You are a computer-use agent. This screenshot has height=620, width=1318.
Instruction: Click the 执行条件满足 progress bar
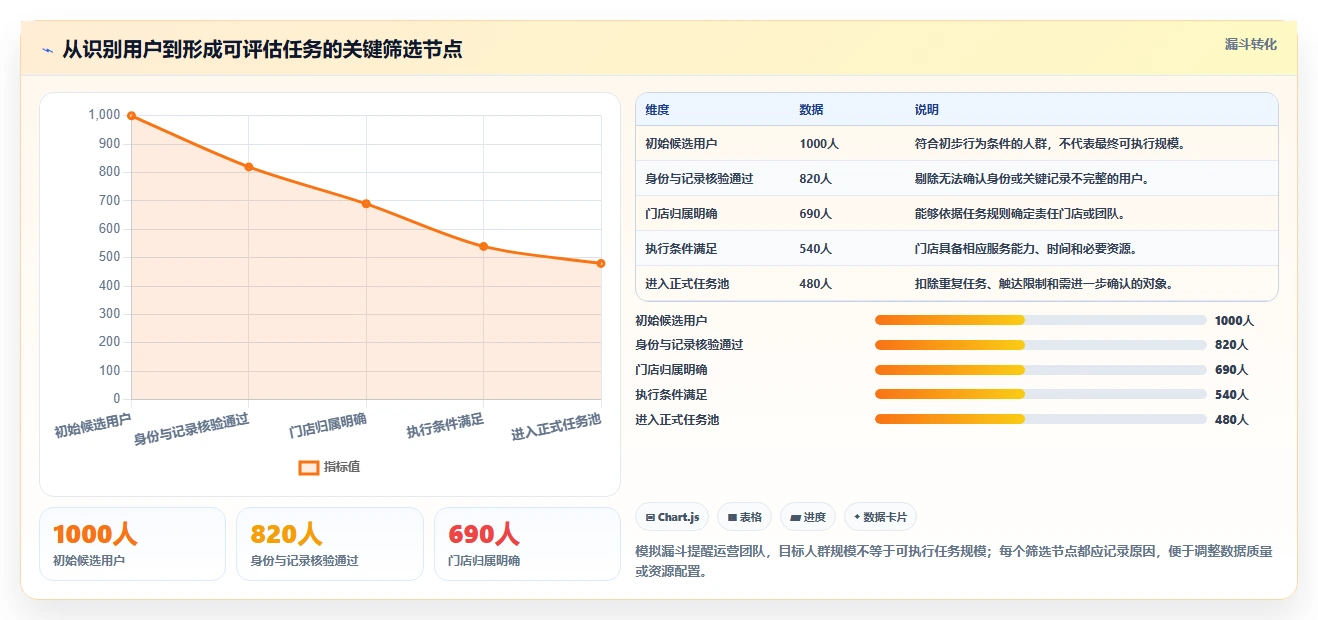(1040, 394)
